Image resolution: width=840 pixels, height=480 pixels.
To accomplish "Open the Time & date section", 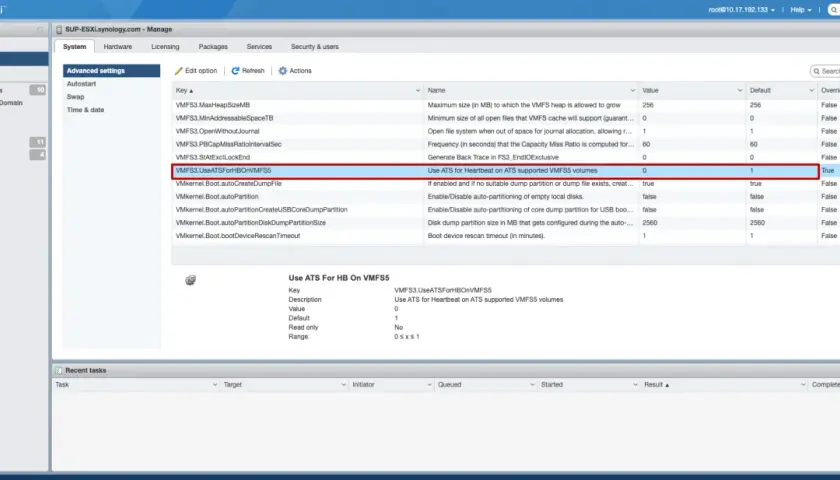I will pyautogui.click(x=85, y=110).
